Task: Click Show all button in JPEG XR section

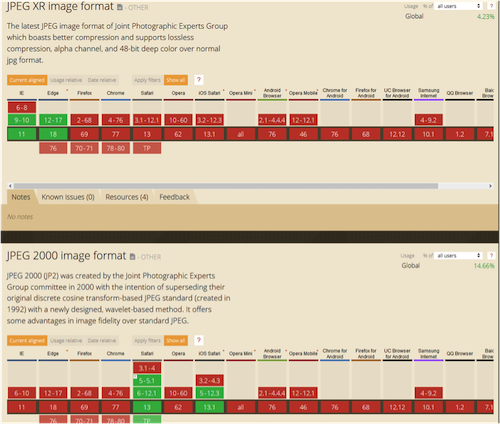Action: click(176, 80)
